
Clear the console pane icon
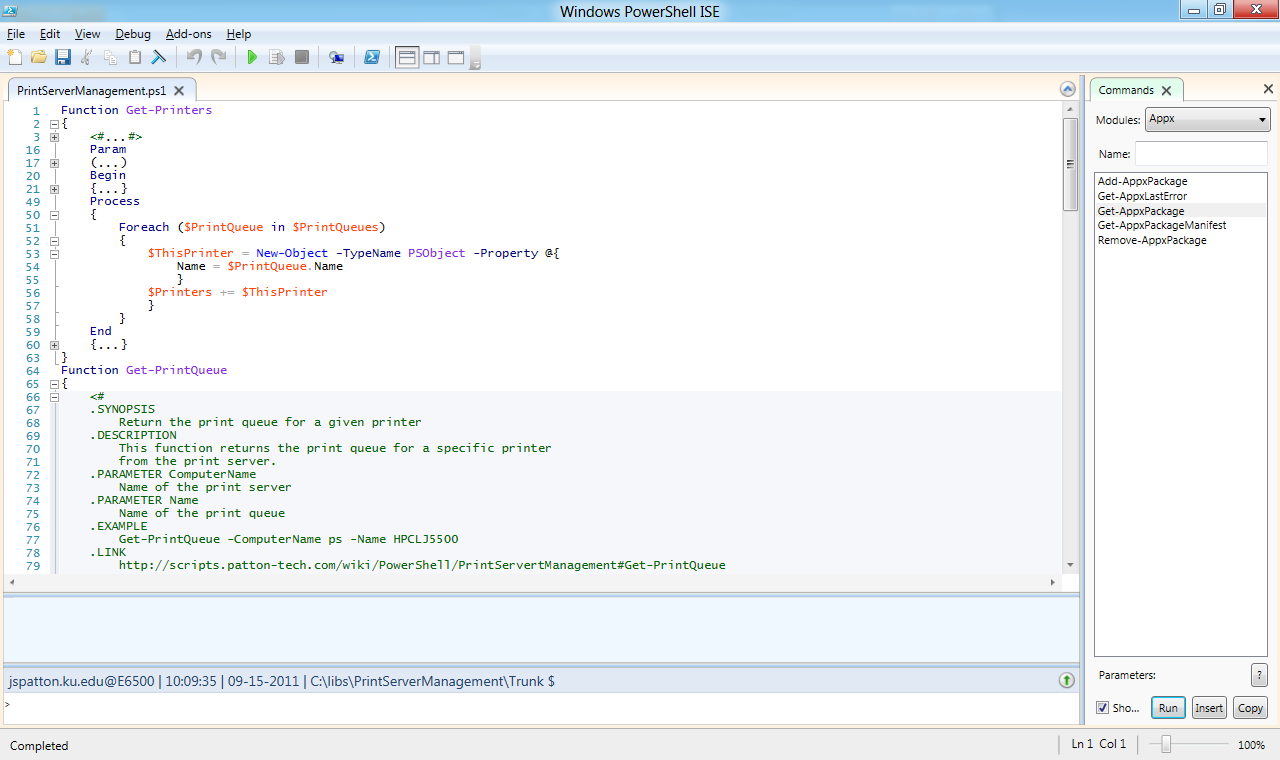pyautogui.click(x=159, y=57)
